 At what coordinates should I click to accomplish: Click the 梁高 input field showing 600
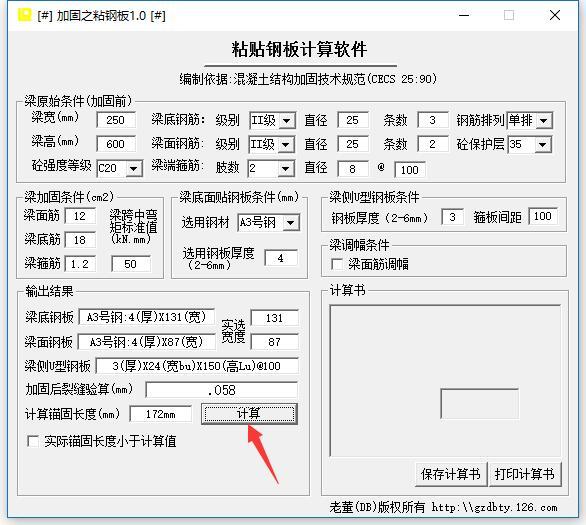116,144
